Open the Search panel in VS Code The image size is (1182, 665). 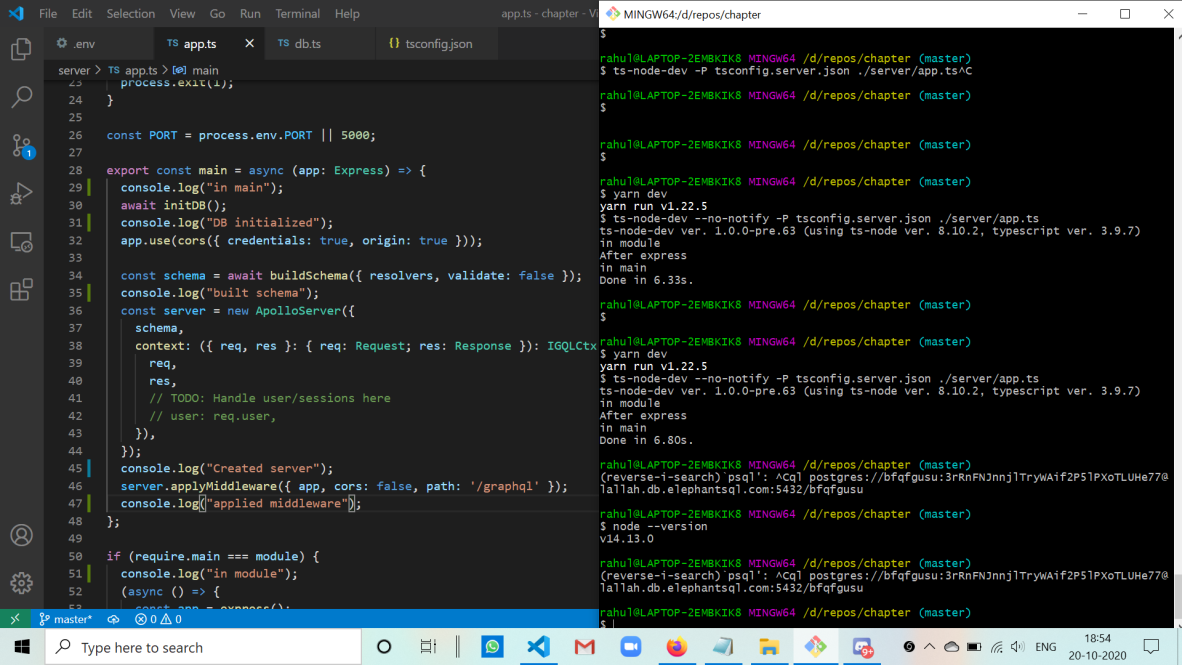(x=21, y=96)
